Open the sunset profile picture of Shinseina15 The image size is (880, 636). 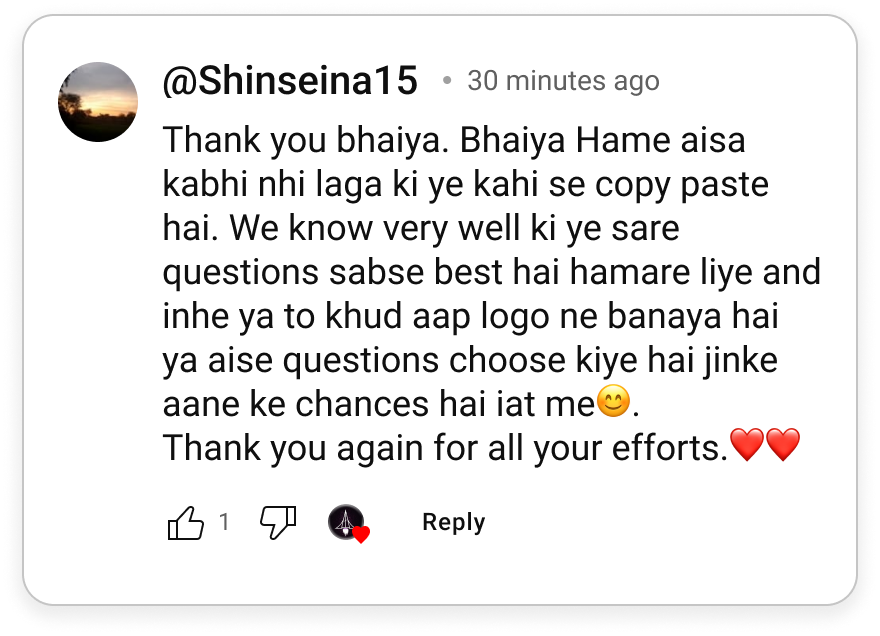click(98, 102)
